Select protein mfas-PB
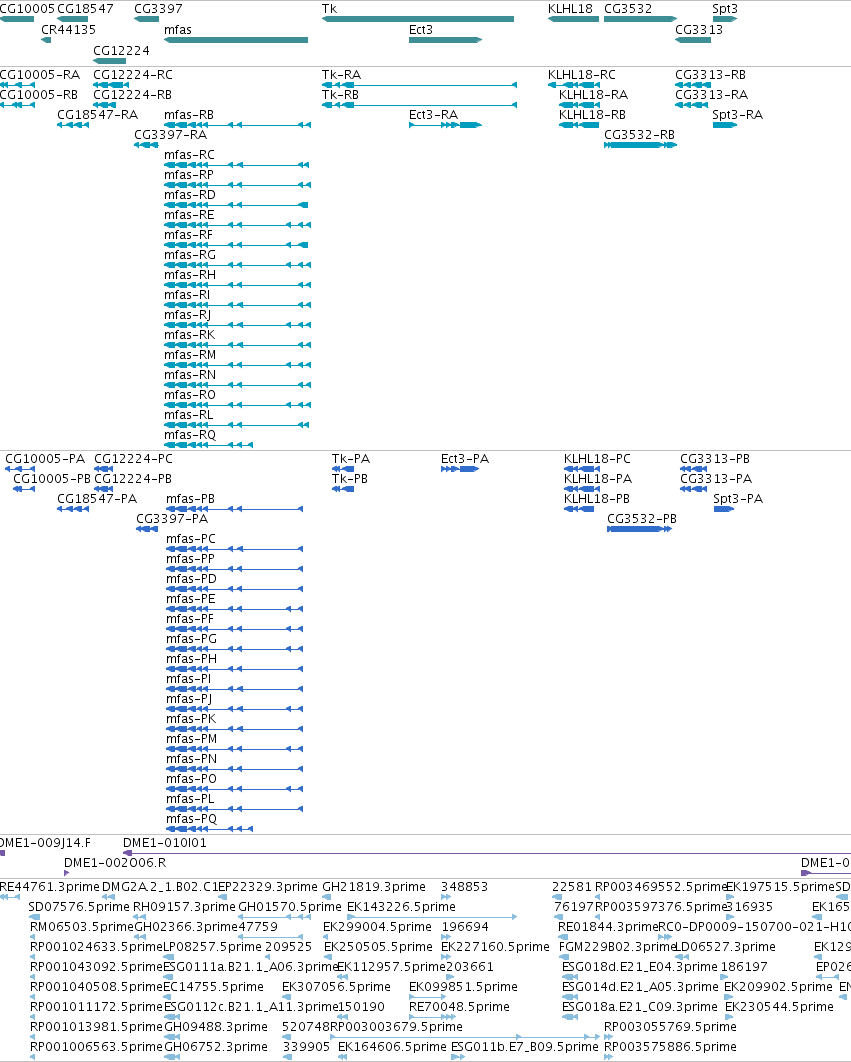Image resolution: width=851 pixels, height=1062 pixels. 190,499
